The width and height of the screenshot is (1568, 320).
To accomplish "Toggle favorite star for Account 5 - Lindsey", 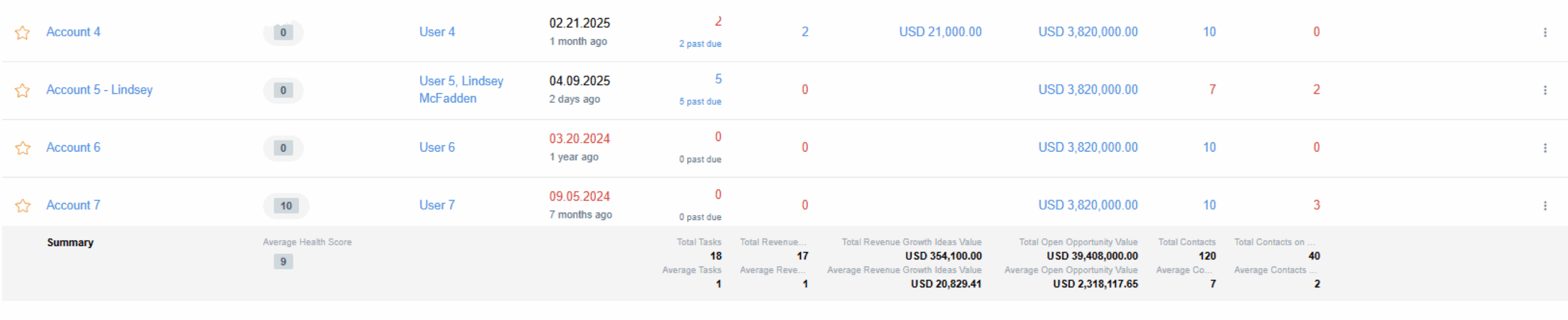I will pyautogui.click(x=23, y=91).
